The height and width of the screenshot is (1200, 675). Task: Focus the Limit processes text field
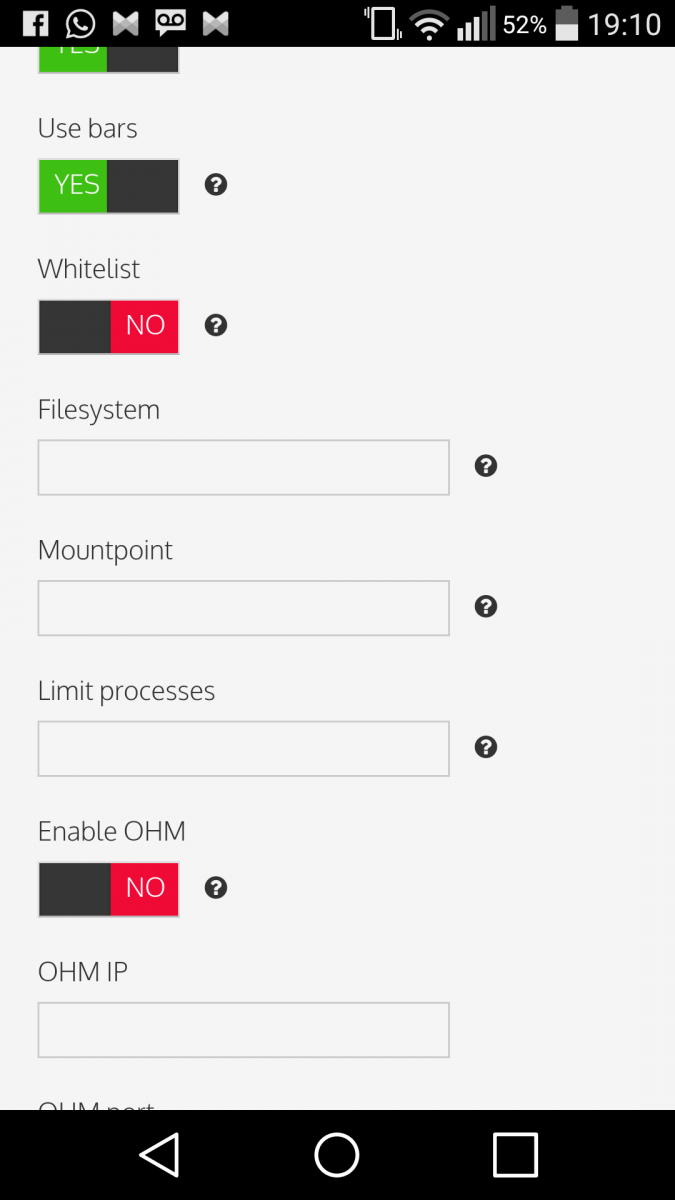click(244, 749)
